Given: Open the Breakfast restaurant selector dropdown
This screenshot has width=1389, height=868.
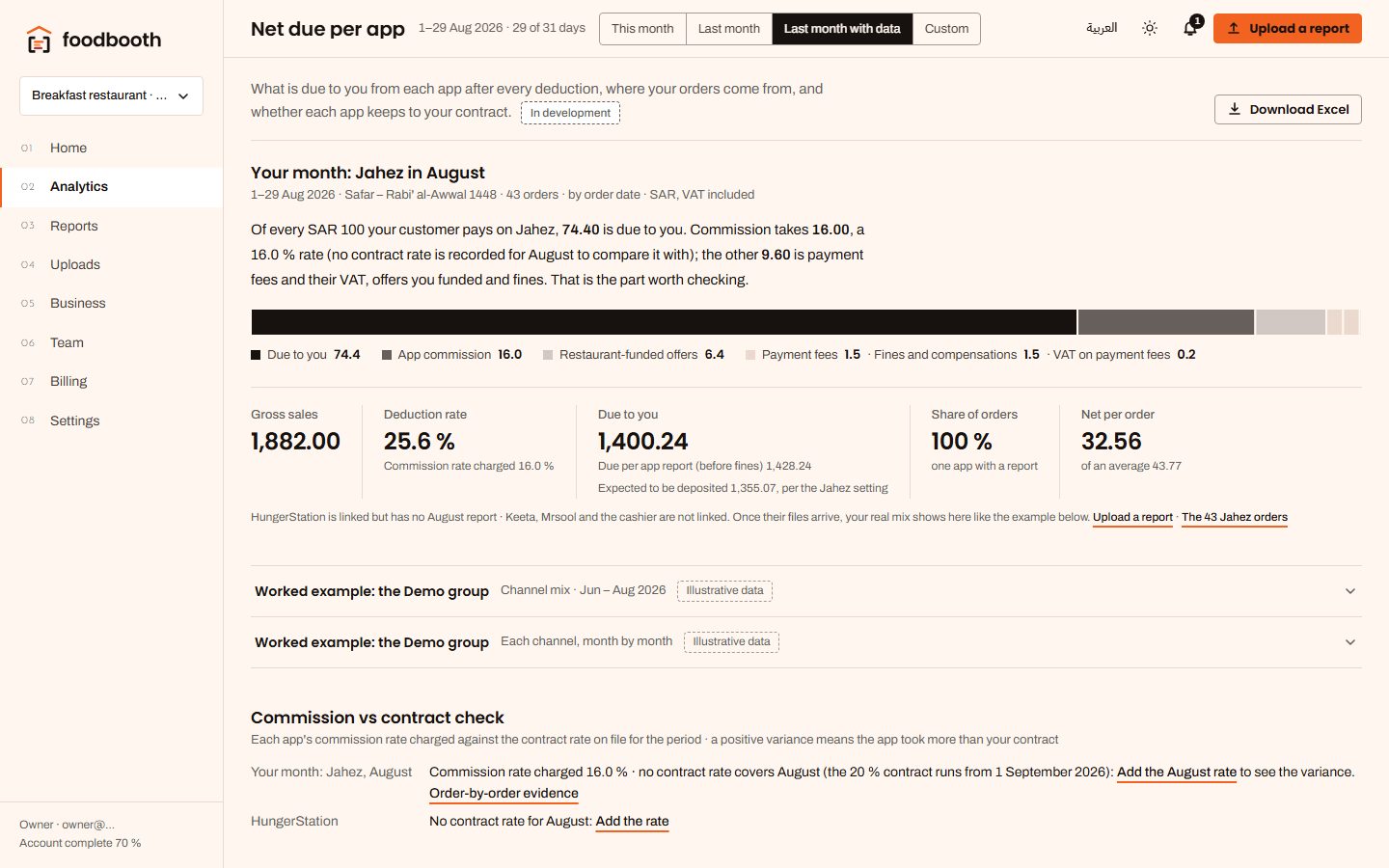Looking at the screenshot, I should point(111,95).
